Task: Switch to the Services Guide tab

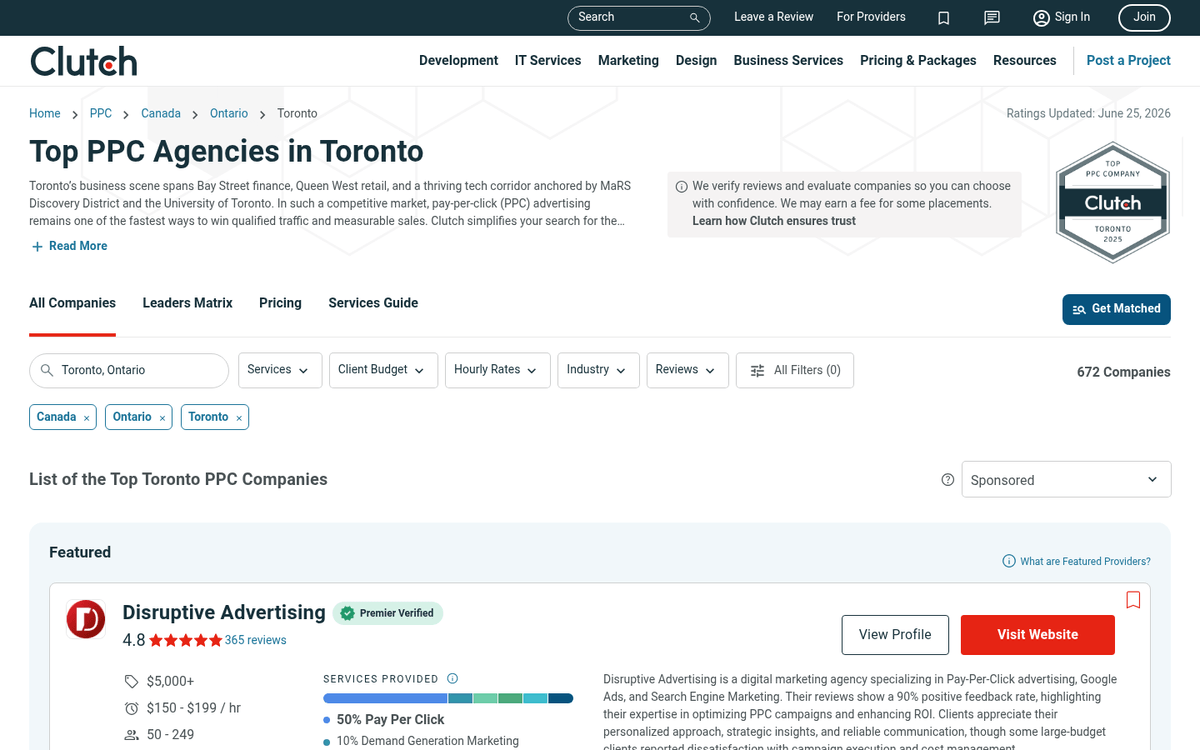Action: (373, 303)
